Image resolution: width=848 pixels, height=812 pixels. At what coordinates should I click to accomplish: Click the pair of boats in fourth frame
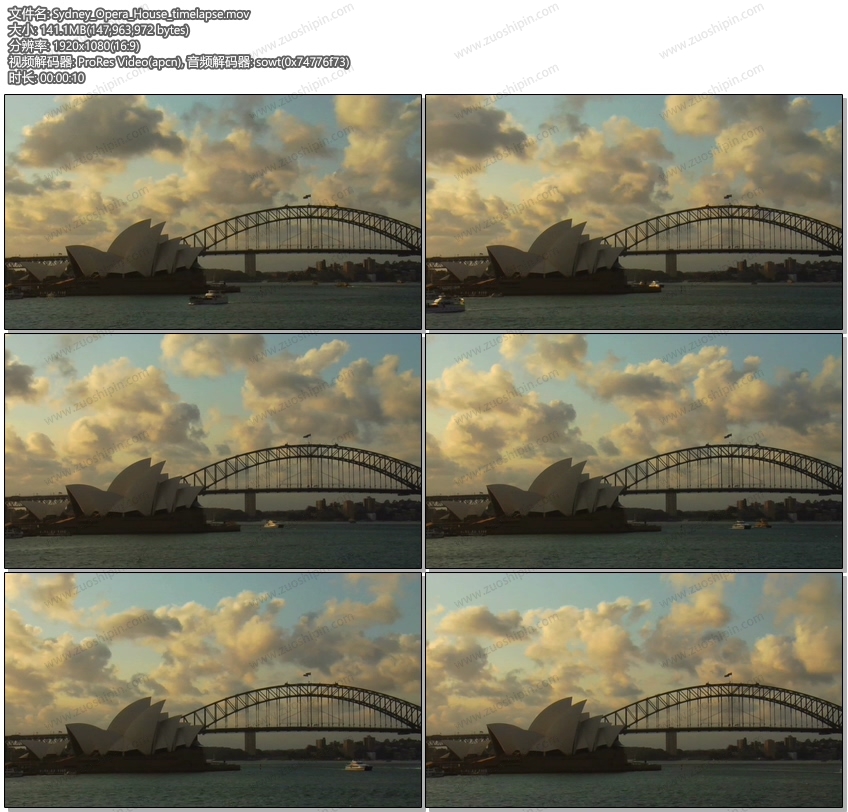tap(750, 524)
